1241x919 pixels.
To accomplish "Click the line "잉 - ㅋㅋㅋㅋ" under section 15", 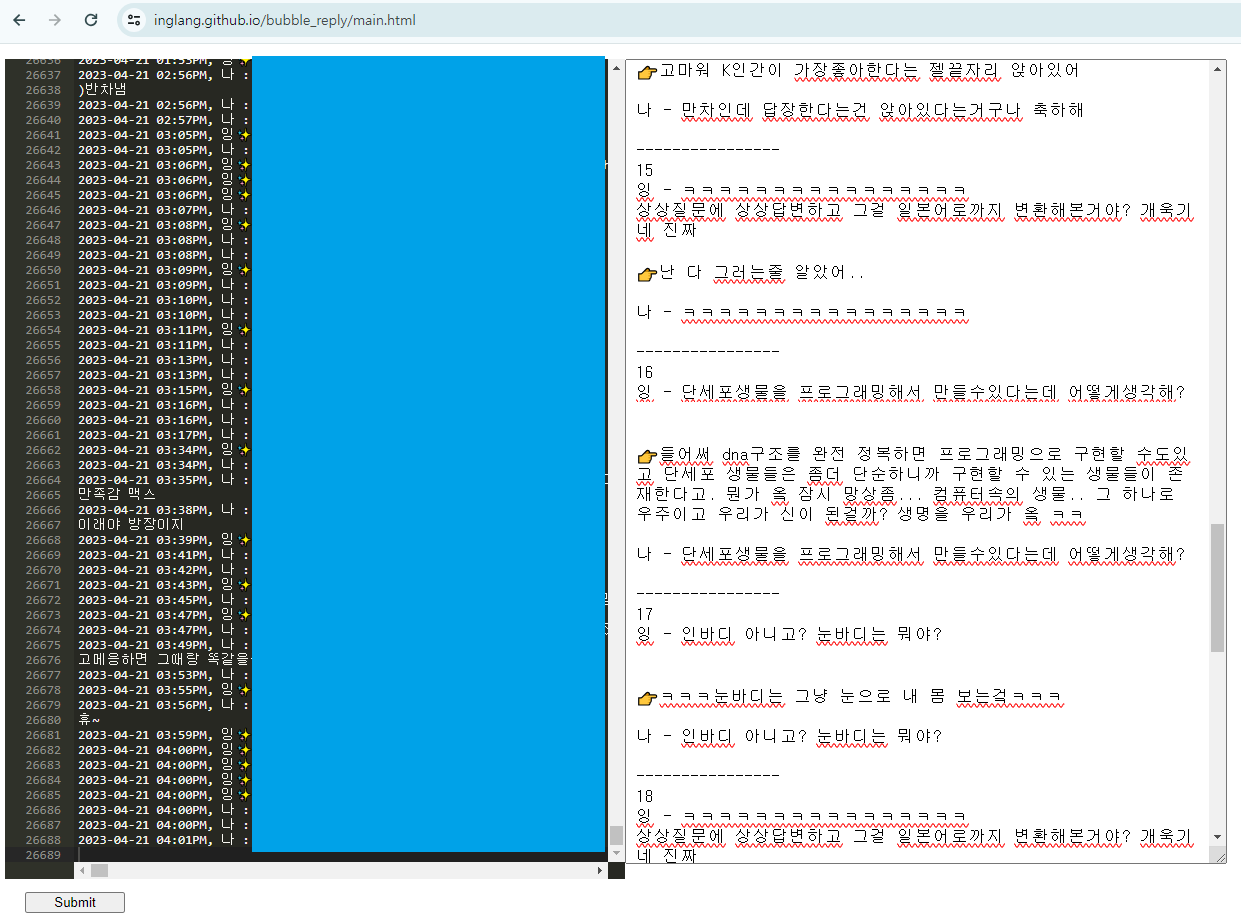I will pos(801,190).
